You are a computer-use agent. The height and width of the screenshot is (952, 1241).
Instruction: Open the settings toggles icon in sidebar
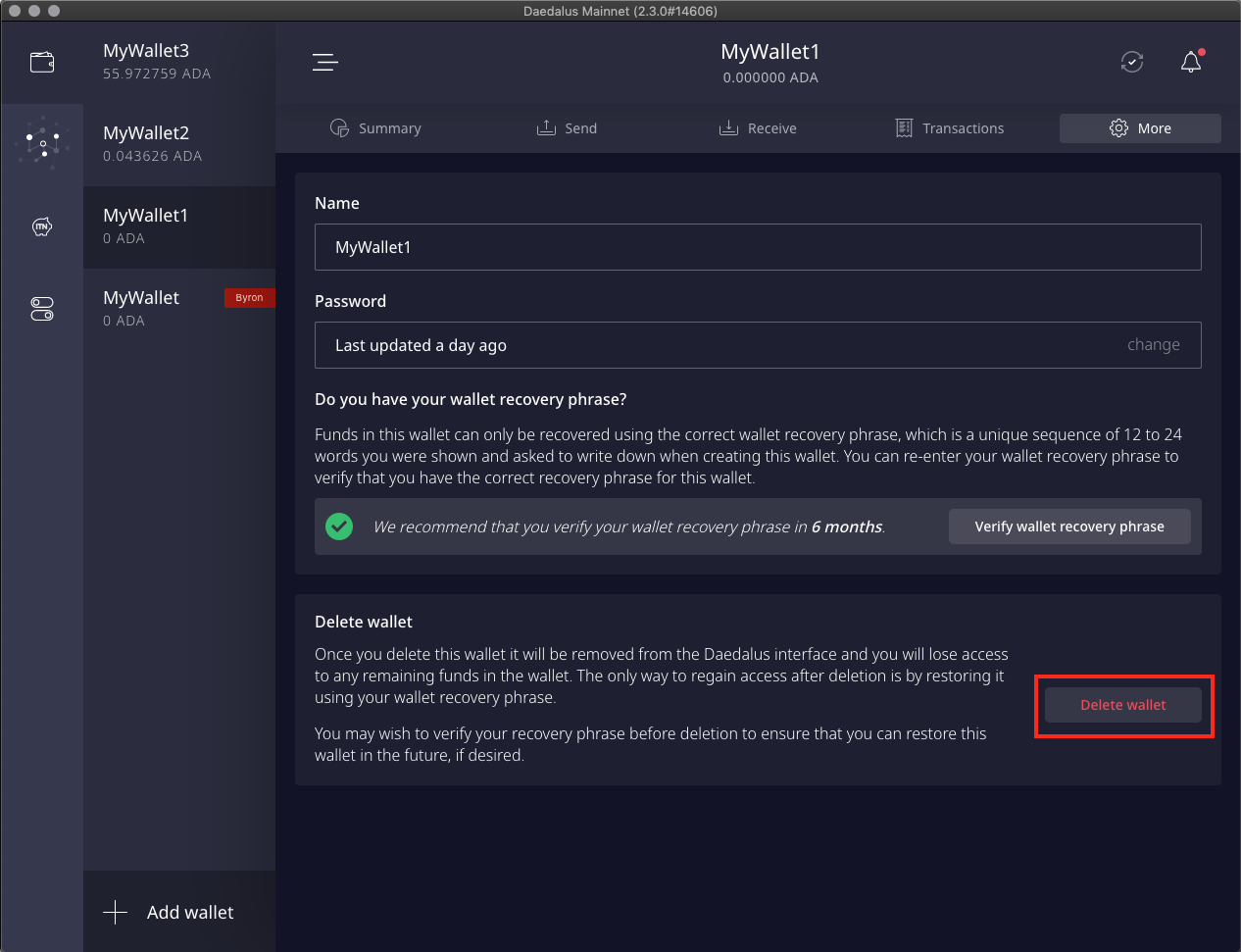[42, 309]
